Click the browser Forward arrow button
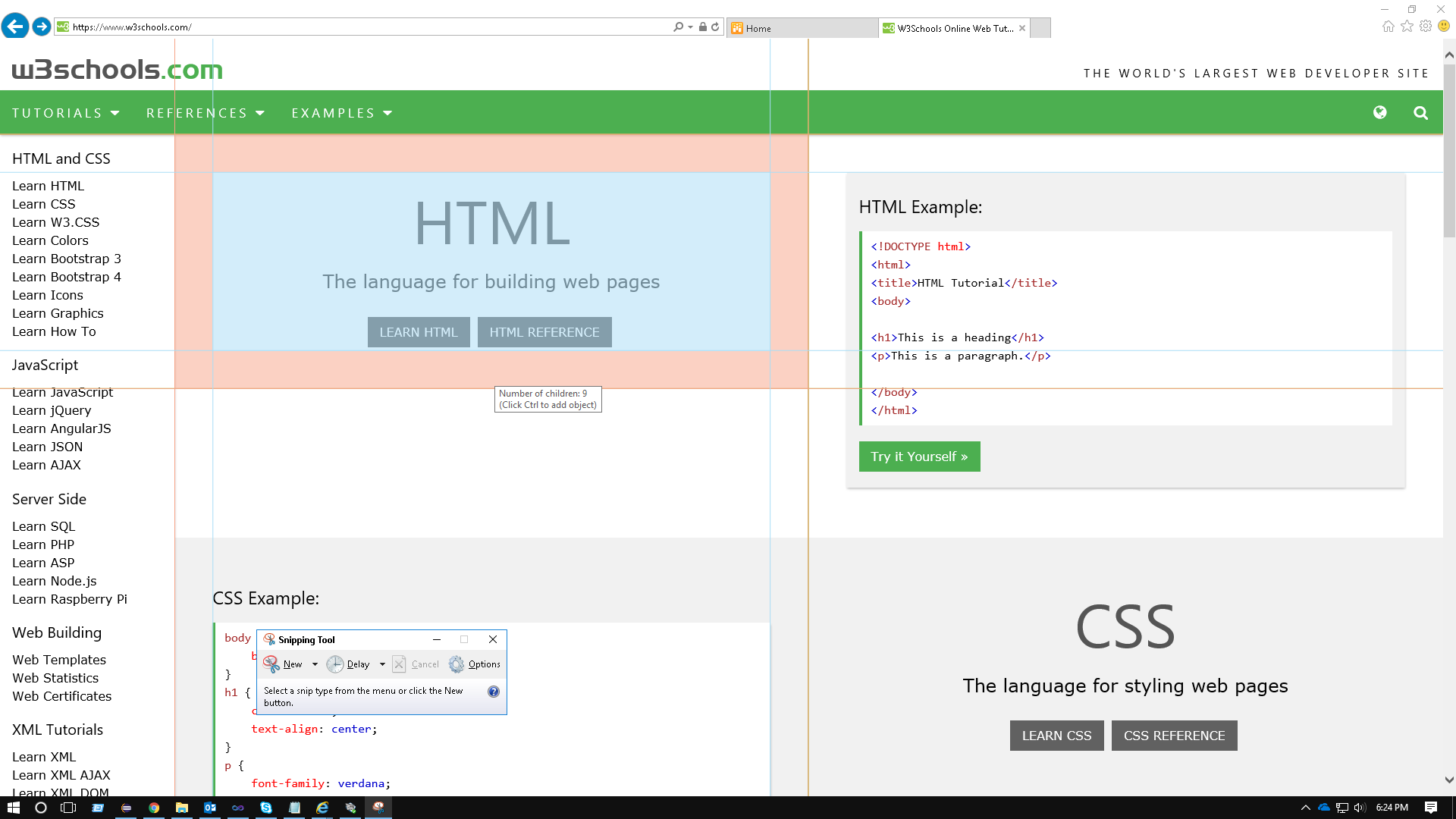The width and height of the screenshot is (1456, 819). [42, 27]
